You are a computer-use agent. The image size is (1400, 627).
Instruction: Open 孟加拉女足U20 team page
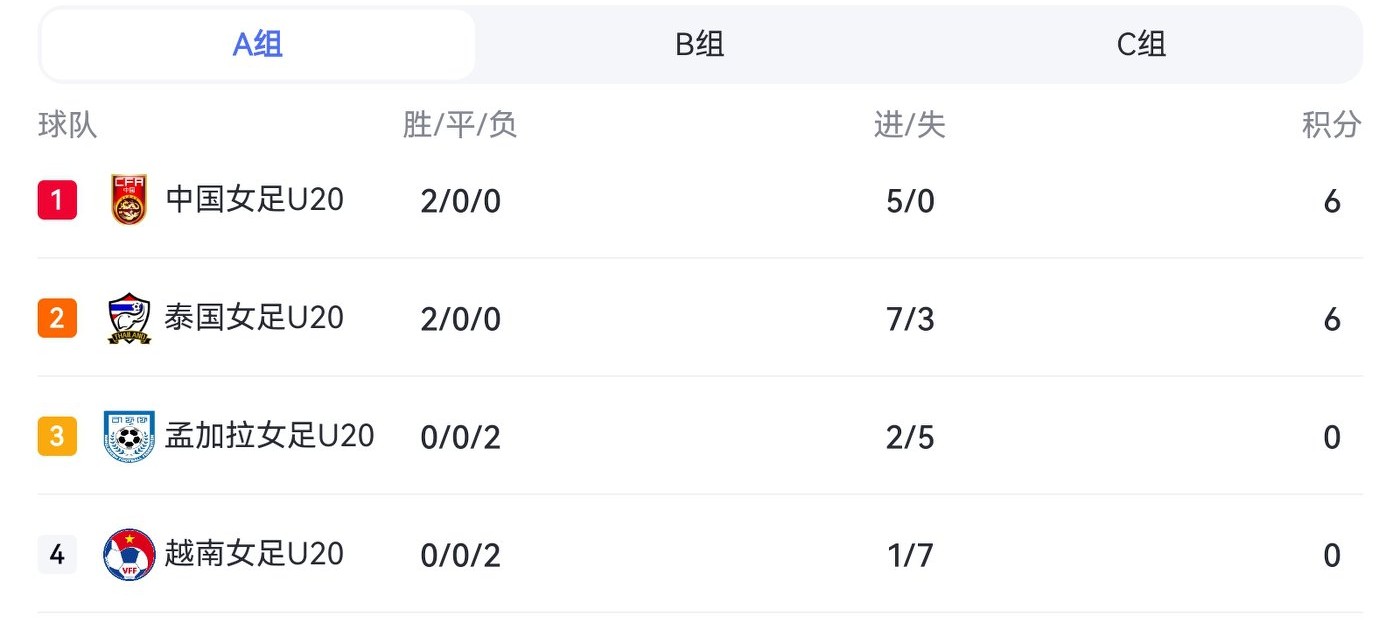point(269,436)
